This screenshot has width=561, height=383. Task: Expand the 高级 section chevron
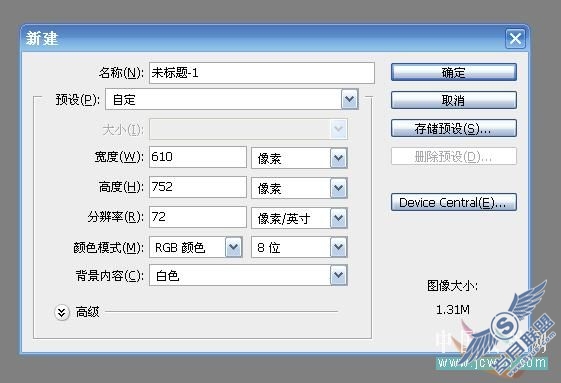click(x=62, y=312)
